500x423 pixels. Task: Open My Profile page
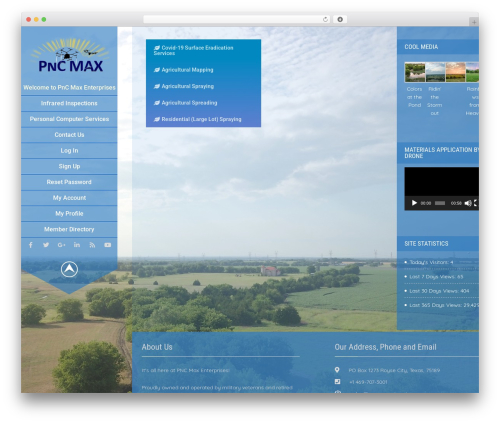tap(69, 213)
